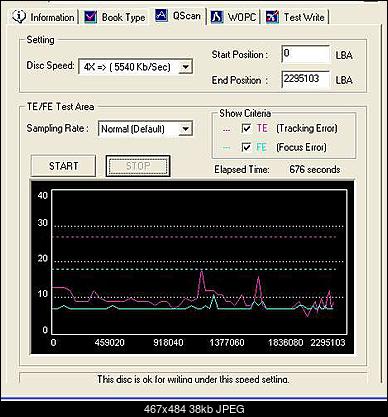Click the y-axis label 30
Screen dimensions: 388x417
coord(43,223)
